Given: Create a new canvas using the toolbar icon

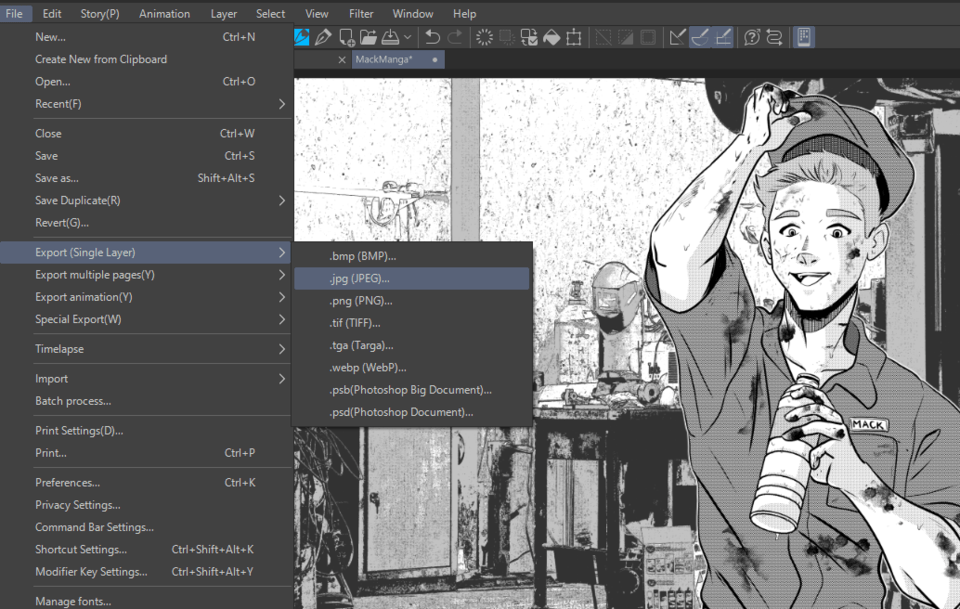Looking at the screenshot, I should (345, 37).
